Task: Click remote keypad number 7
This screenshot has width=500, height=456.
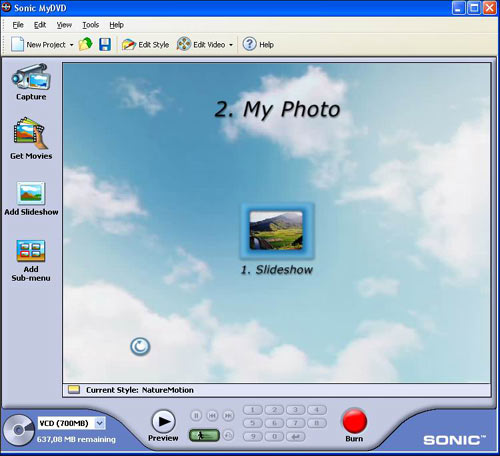Action: [295, 423]
